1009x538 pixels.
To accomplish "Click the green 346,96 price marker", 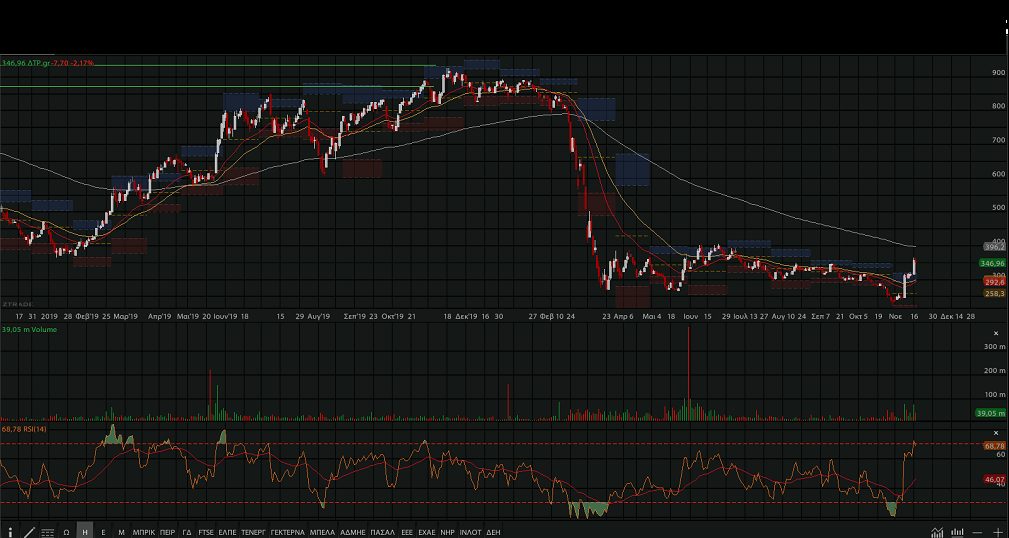I will (992, 263).
